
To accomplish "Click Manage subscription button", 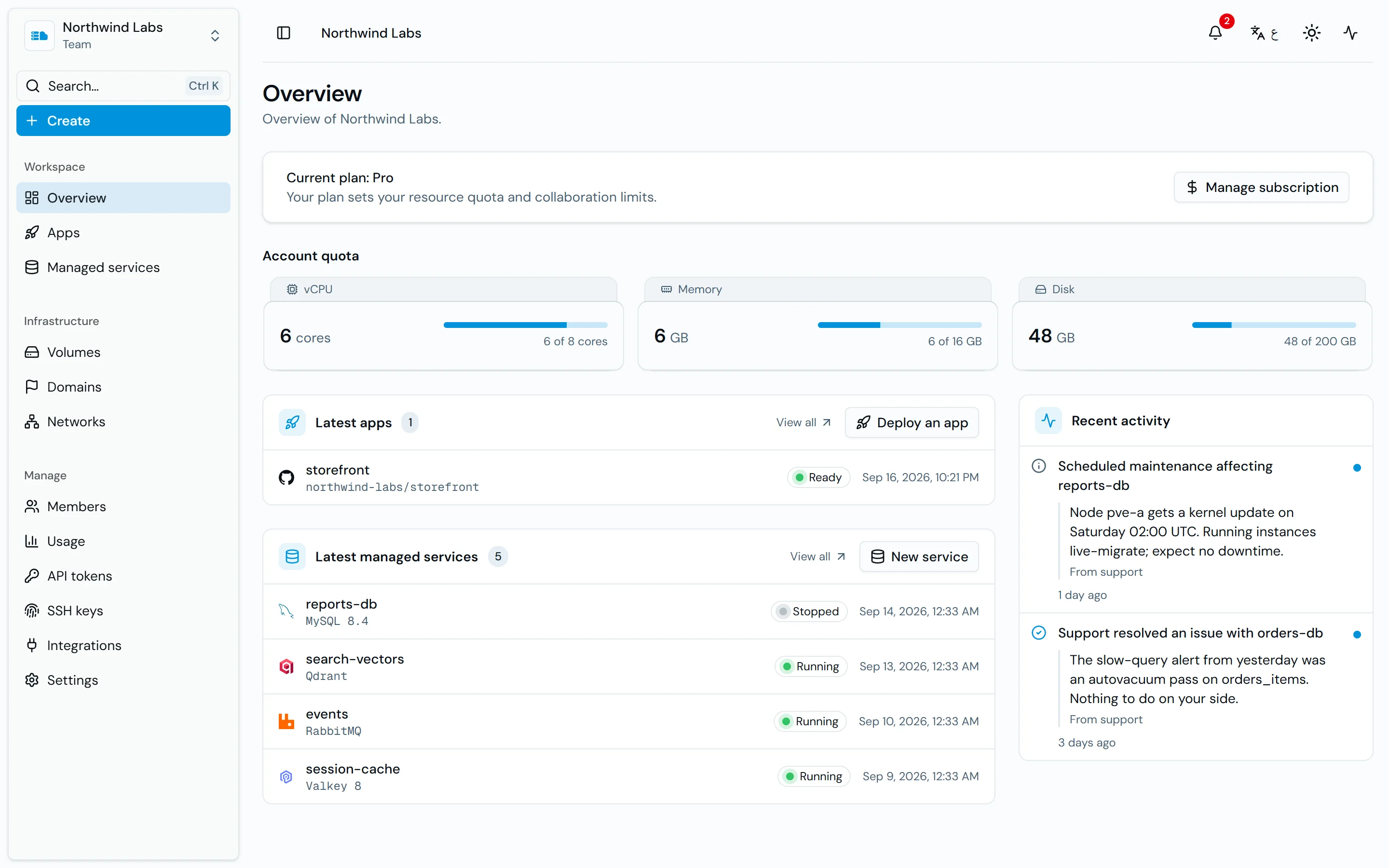I will click(1262, 187).
